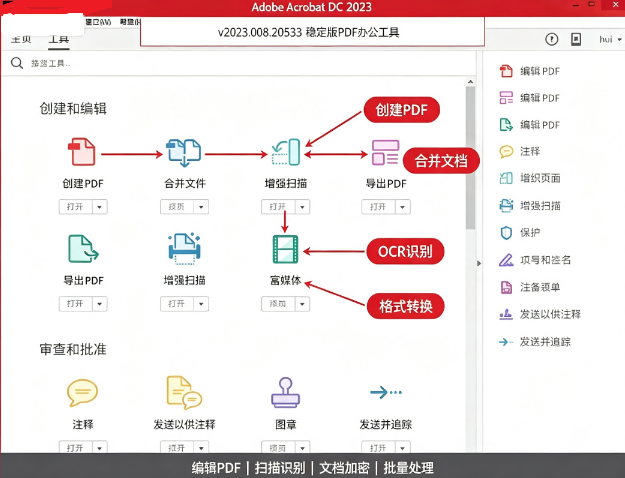The width and height of the screenshot is (625, 478).
Task: Click the purple form document icon in sidebar
Action: click(506, 287)
